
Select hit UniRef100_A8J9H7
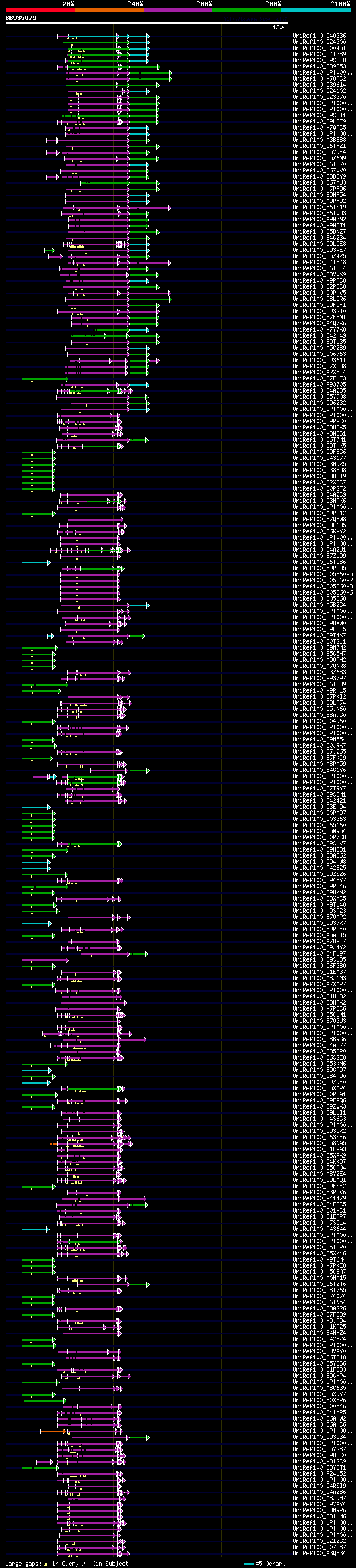click(x=319, y=1498)
